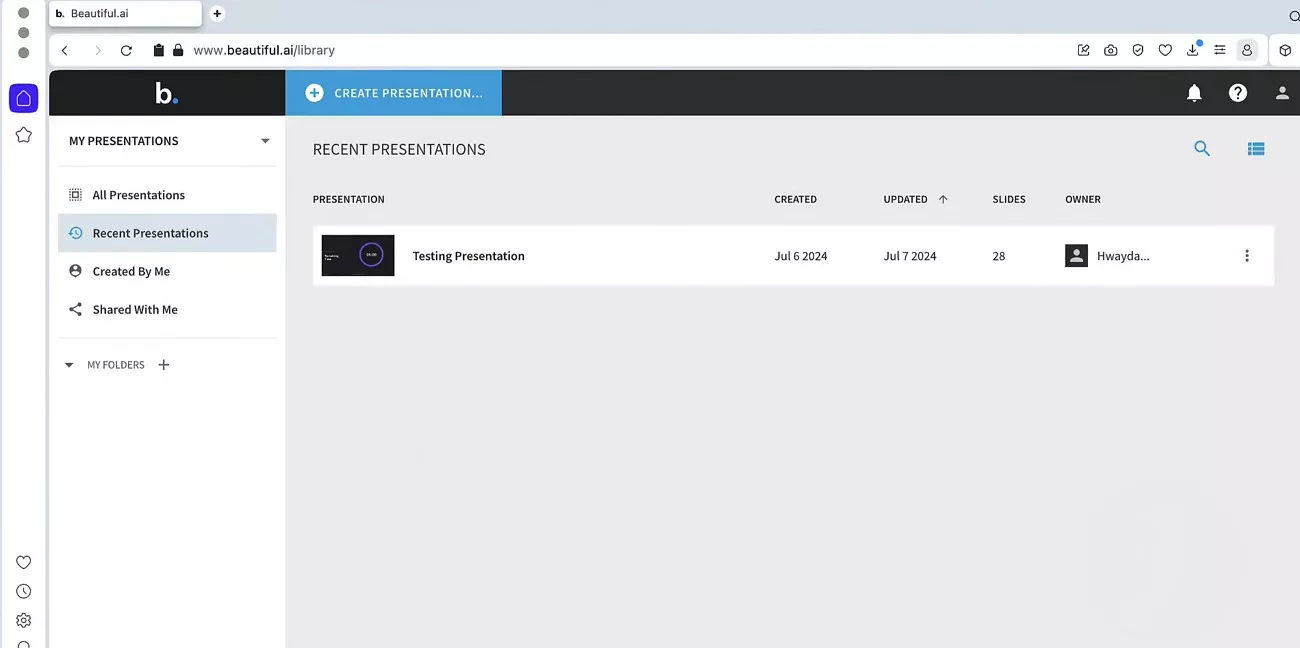Take snapshot with camera icon
This screenshot has height=648, width=1300.
coord(1111,50)
